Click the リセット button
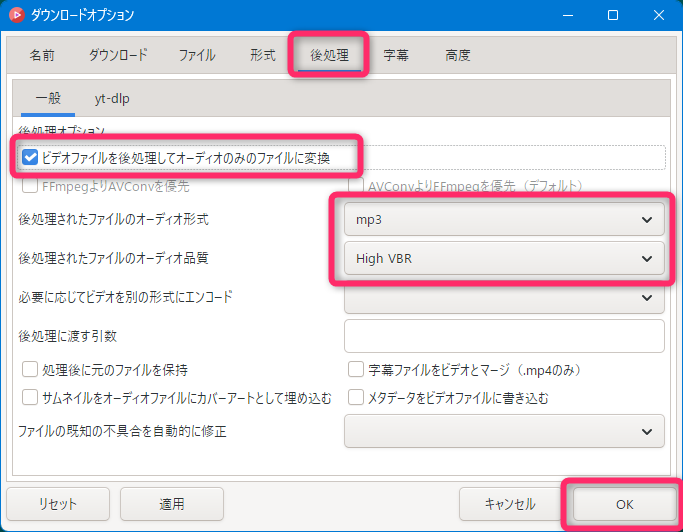 58,504
